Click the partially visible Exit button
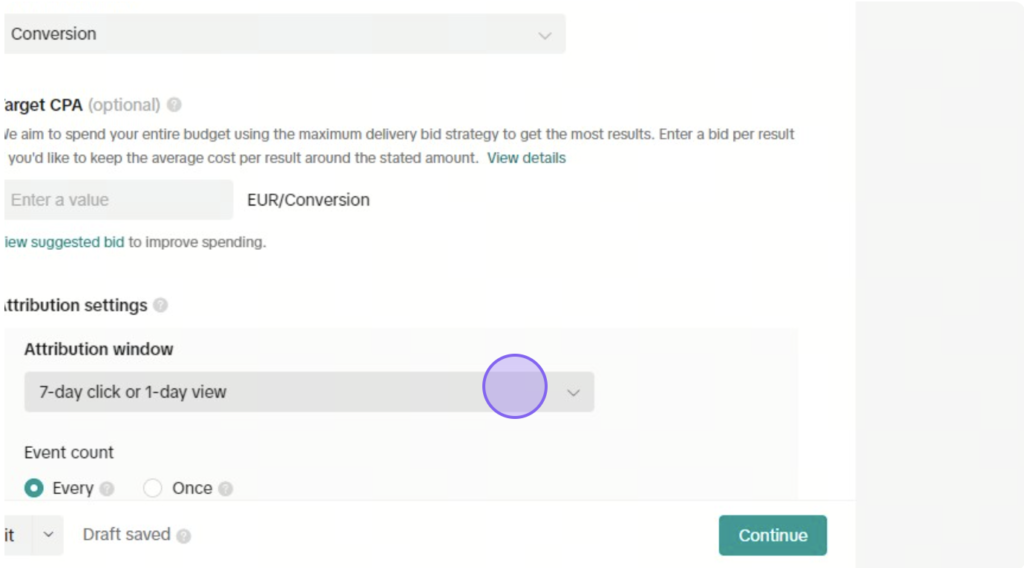The height and width of the screenshot is (568, 1024). coord(18,535)
